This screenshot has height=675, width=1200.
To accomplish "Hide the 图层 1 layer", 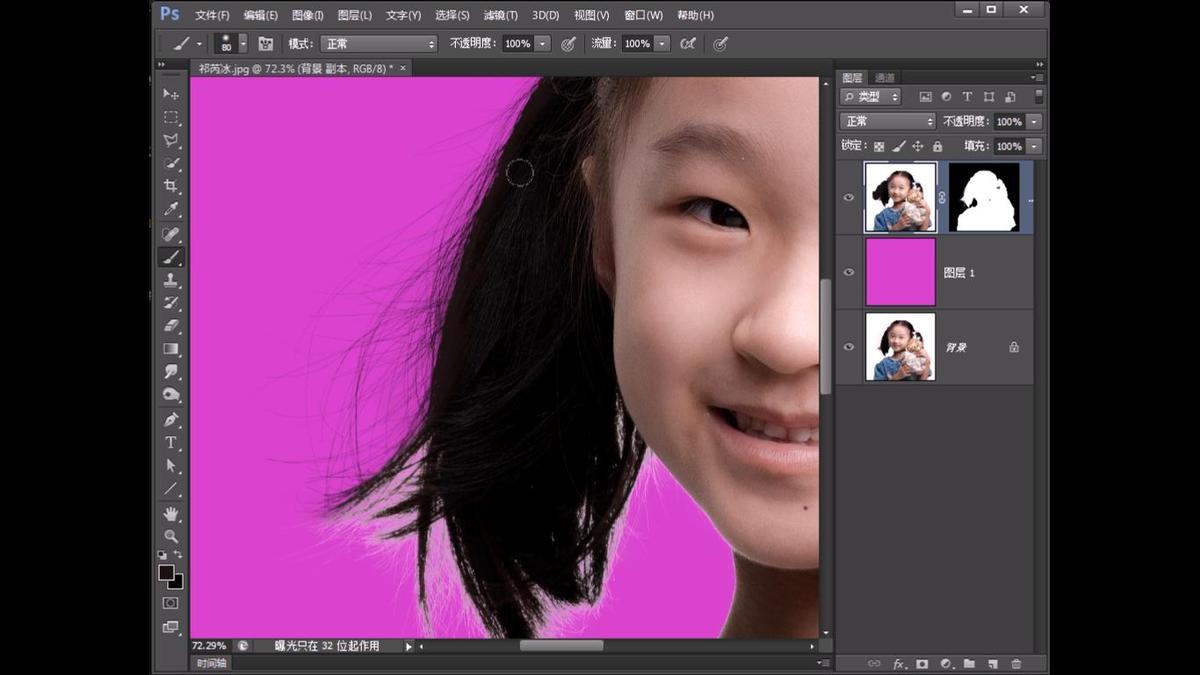I will coord(849,271).
